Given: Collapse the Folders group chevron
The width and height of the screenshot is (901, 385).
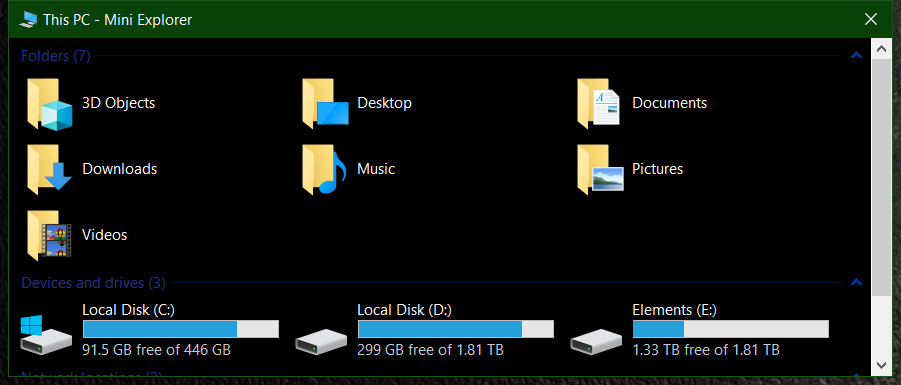Looking at the screenshot, I should (x=856, y=56).
